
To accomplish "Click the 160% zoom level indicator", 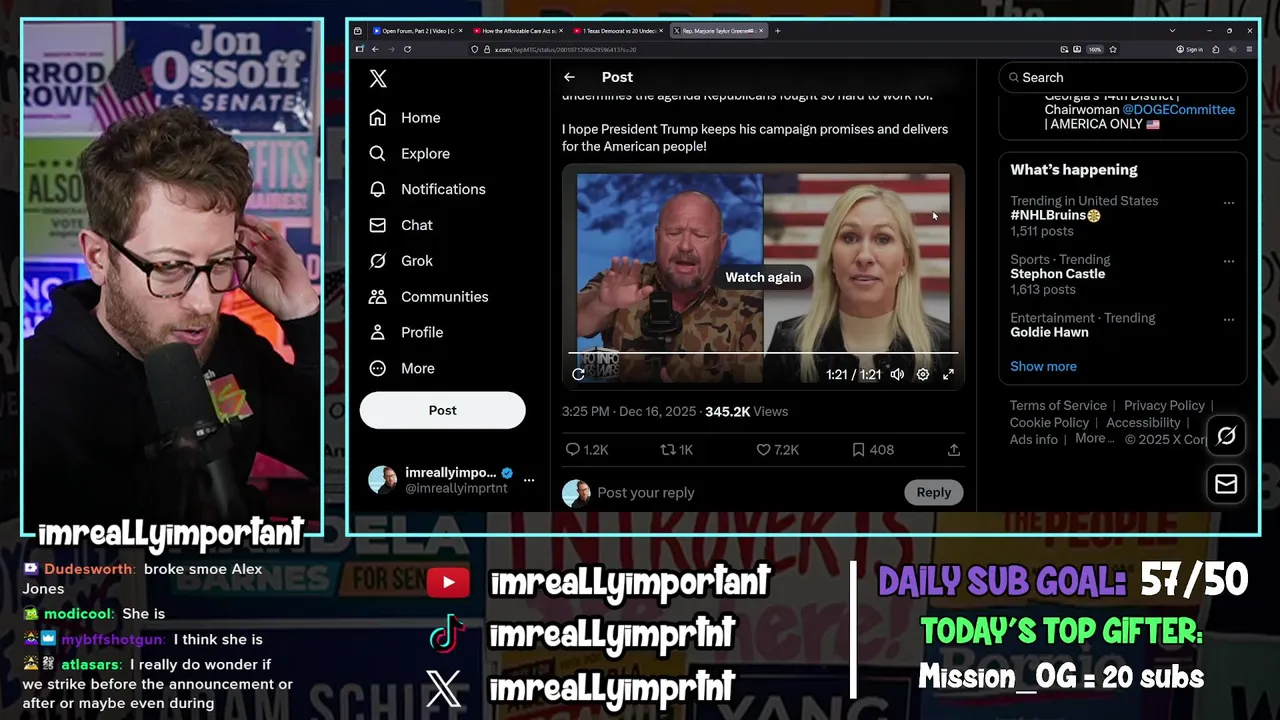I will click(x=1095, y=49).
